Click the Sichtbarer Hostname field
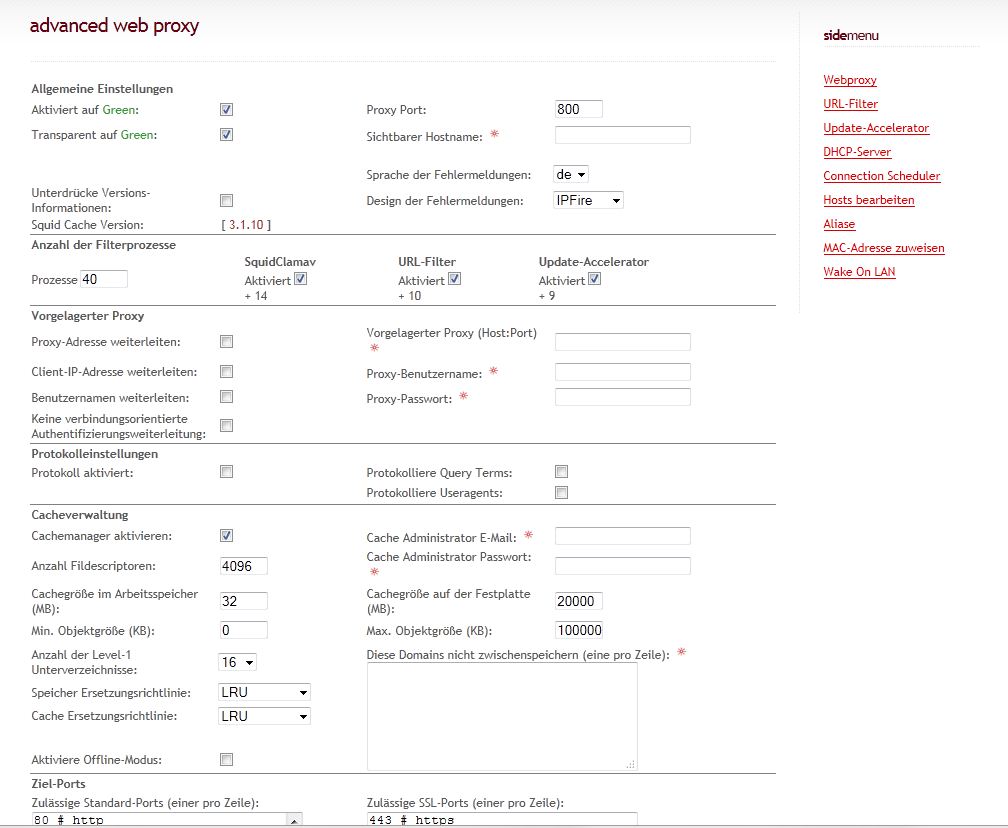 coord(623,135)
